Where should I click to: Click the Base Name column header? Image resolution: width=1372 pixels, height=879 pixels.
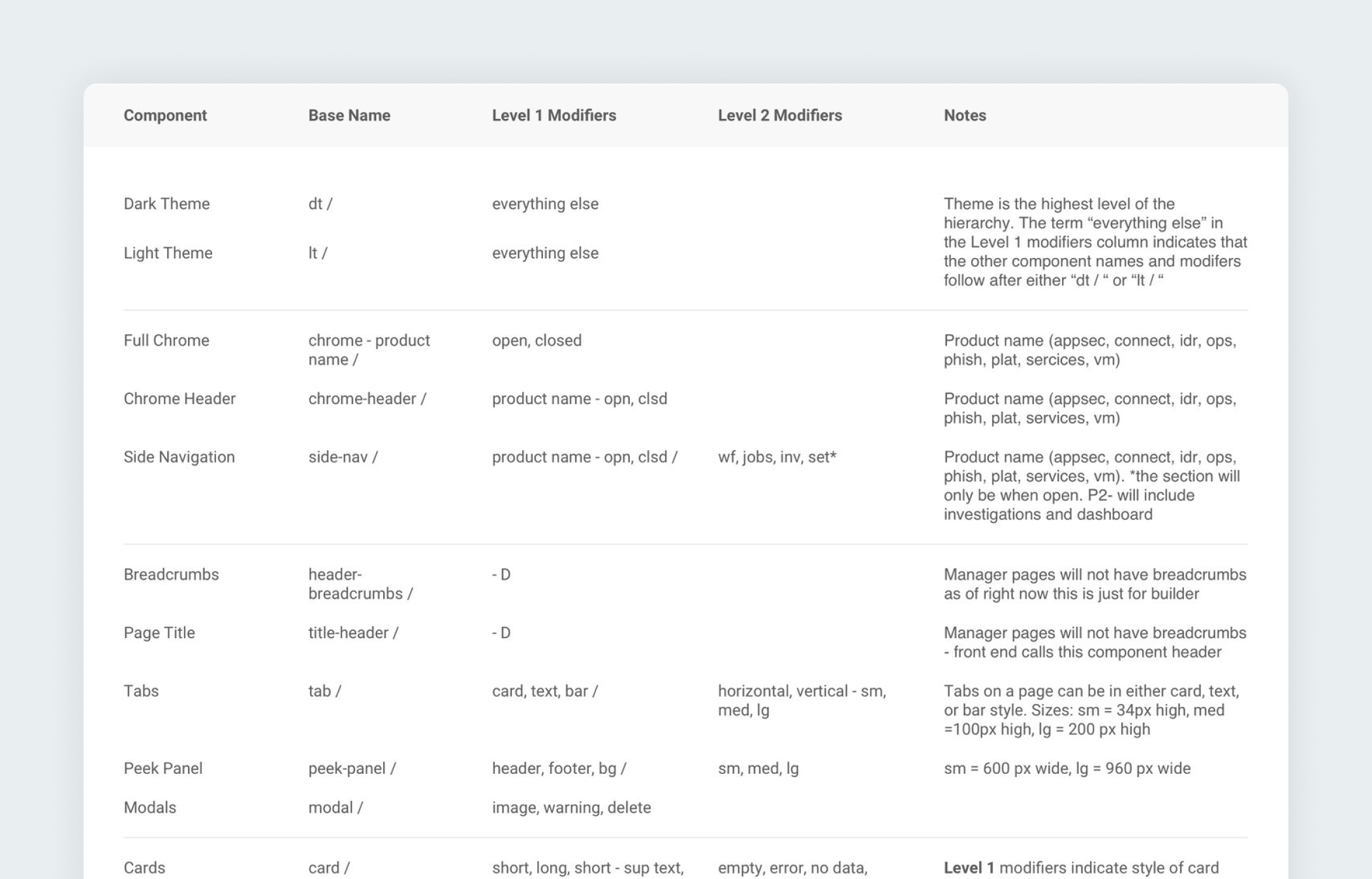[349, 116]
